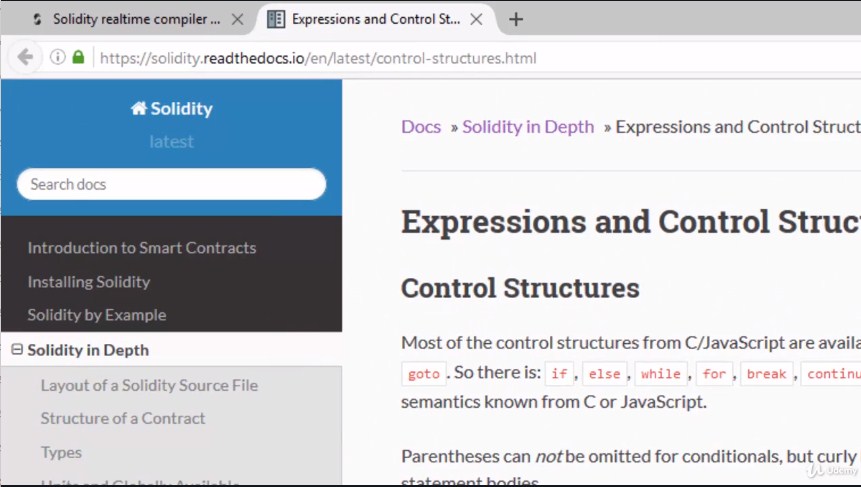The image size is (861, 487).
Task: Click the Expressions tab book favicon
Action: tap(276, 19)
